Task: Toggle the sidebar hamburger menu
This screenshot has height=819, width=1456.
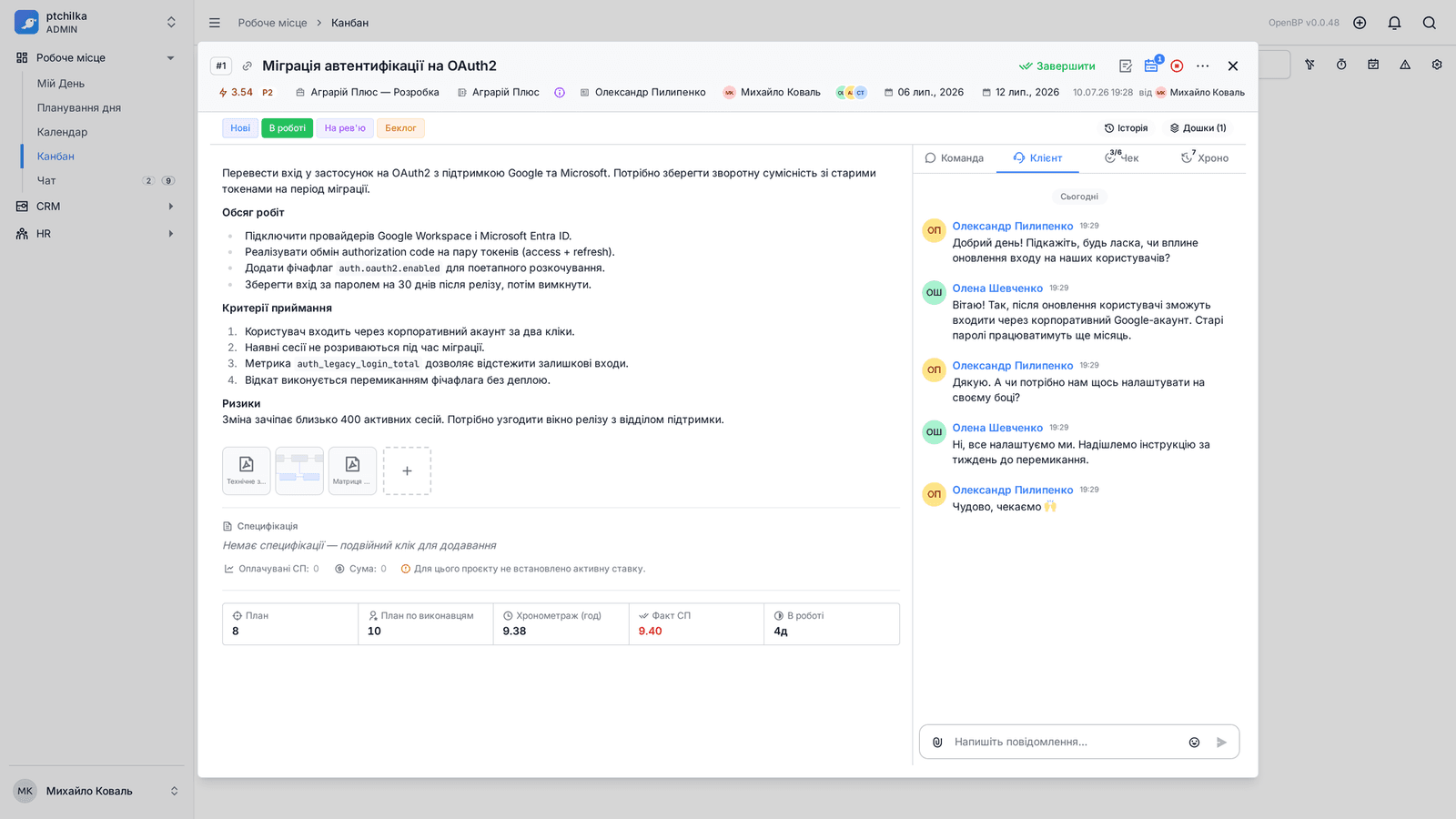Action: (215, 23)
